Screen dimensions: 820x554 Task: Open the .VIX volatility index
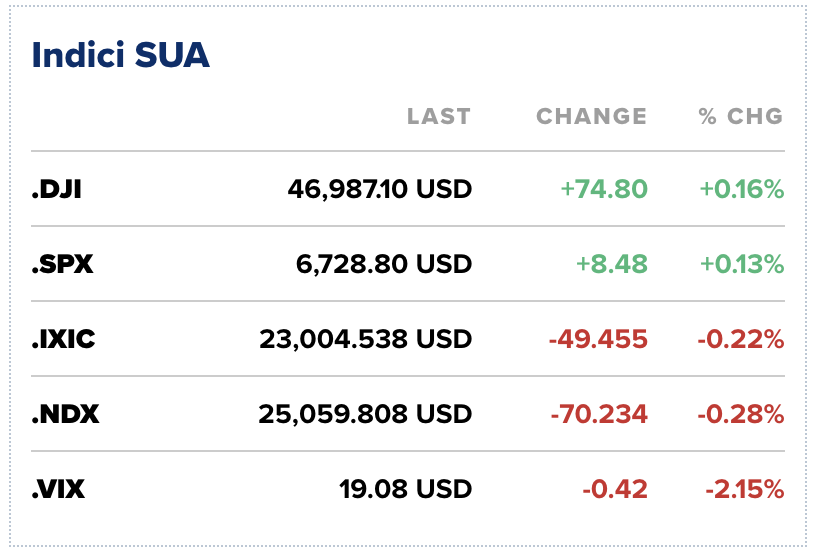click(58, 489)
